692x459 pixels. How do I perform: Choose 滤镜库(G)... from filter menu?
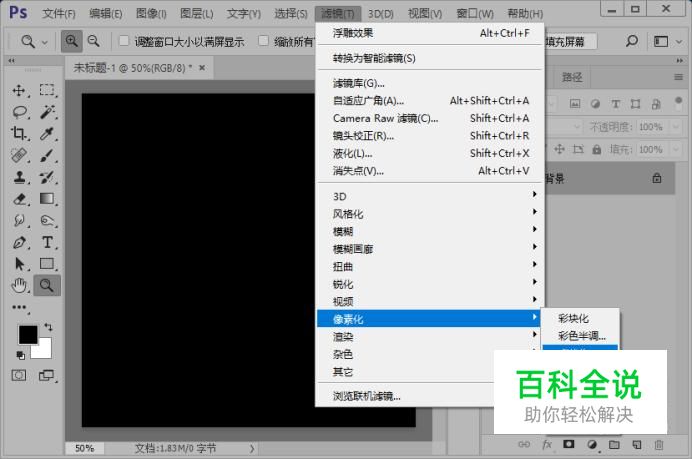coord(431,83)
